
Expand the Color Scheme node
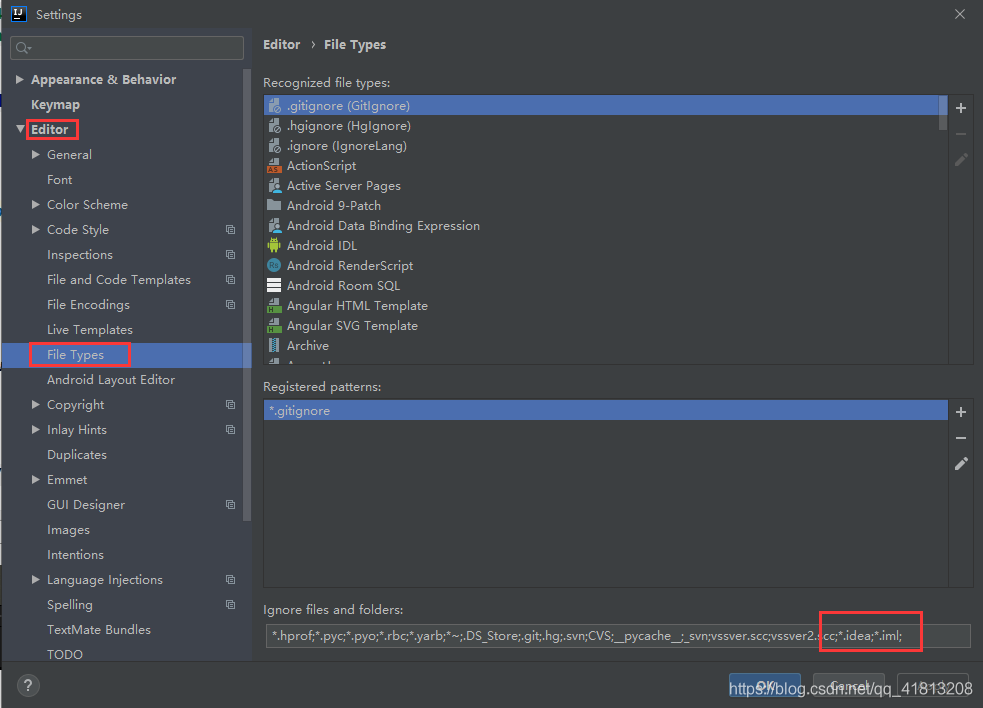(x=36, y=204)
